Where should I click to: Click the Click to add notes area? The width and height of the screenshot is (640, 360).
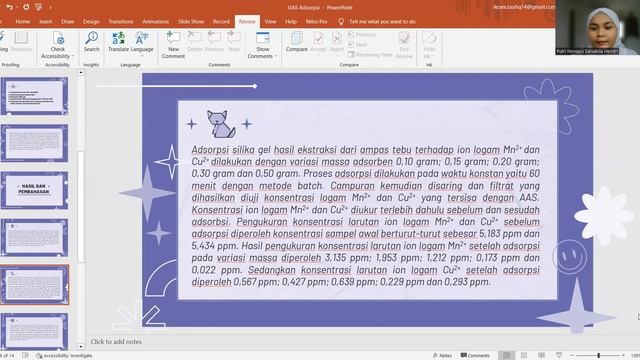(x=116, y=342)
